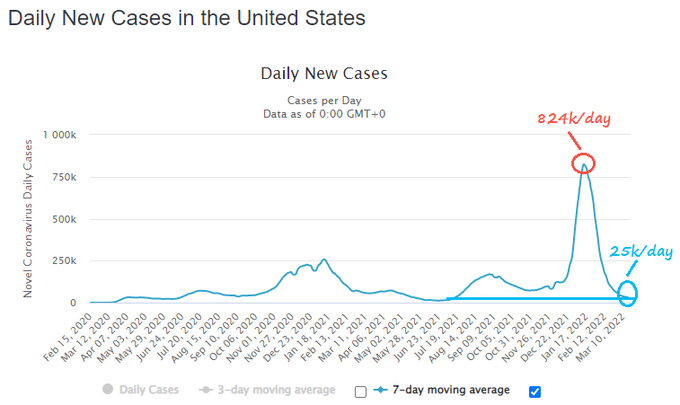
Task: Toggle the 3-day moving average series label
Action: (275, 390)
